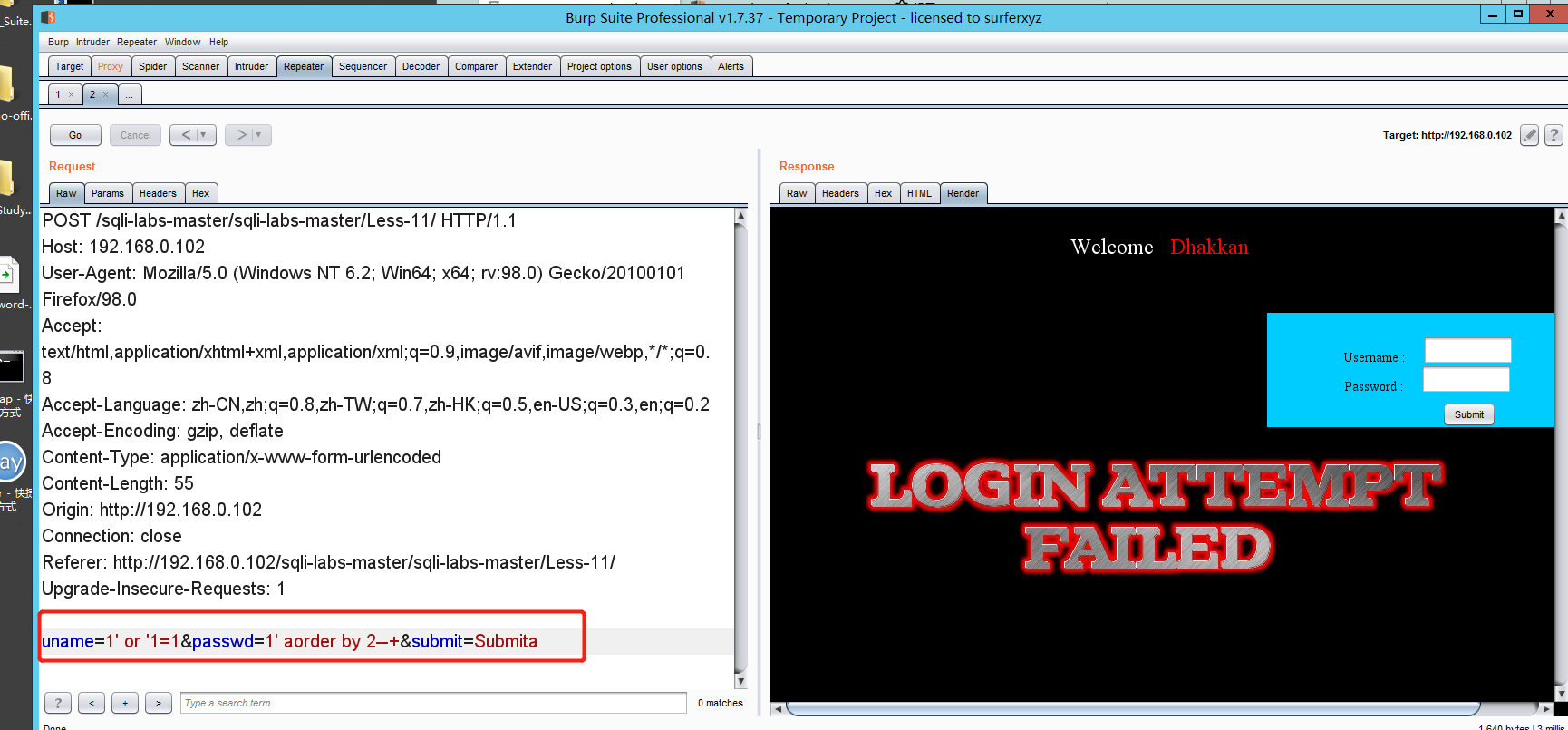Open the Alerts tab
This screenshot has width=1568, height=730.
pyautogui.click(x=731, y=66)
